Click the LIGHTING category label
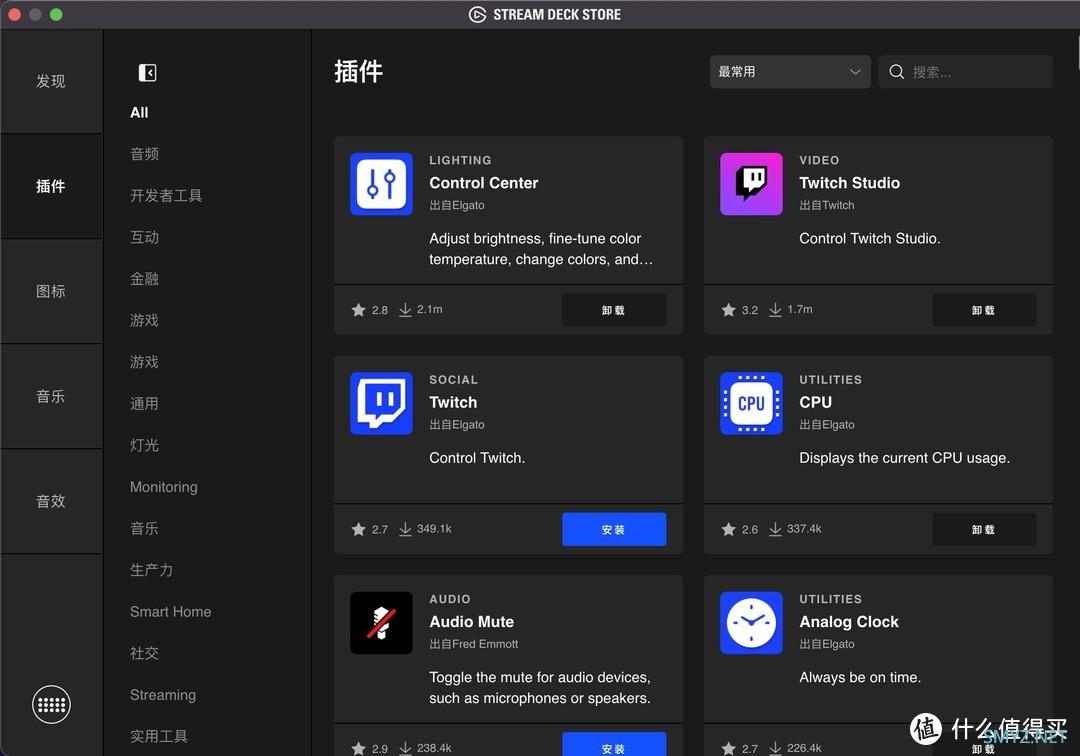The width and height of the screenshot is (1080, 756). click(460, 160)
